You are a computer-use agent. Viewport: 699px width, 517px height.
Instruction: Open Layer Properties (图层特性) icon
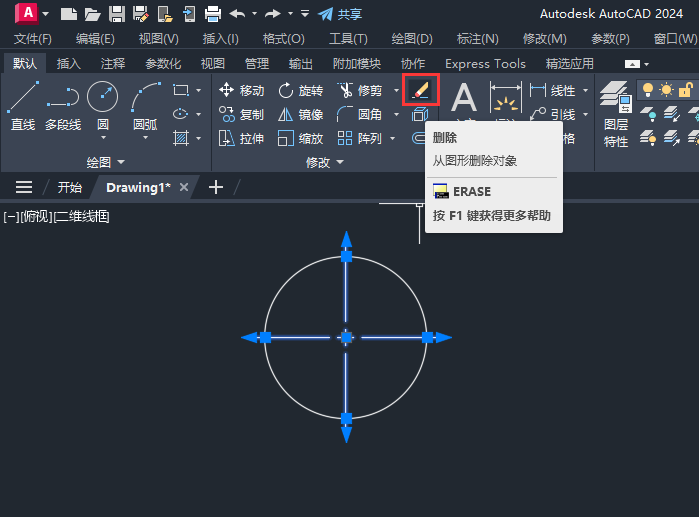[616, 115]
